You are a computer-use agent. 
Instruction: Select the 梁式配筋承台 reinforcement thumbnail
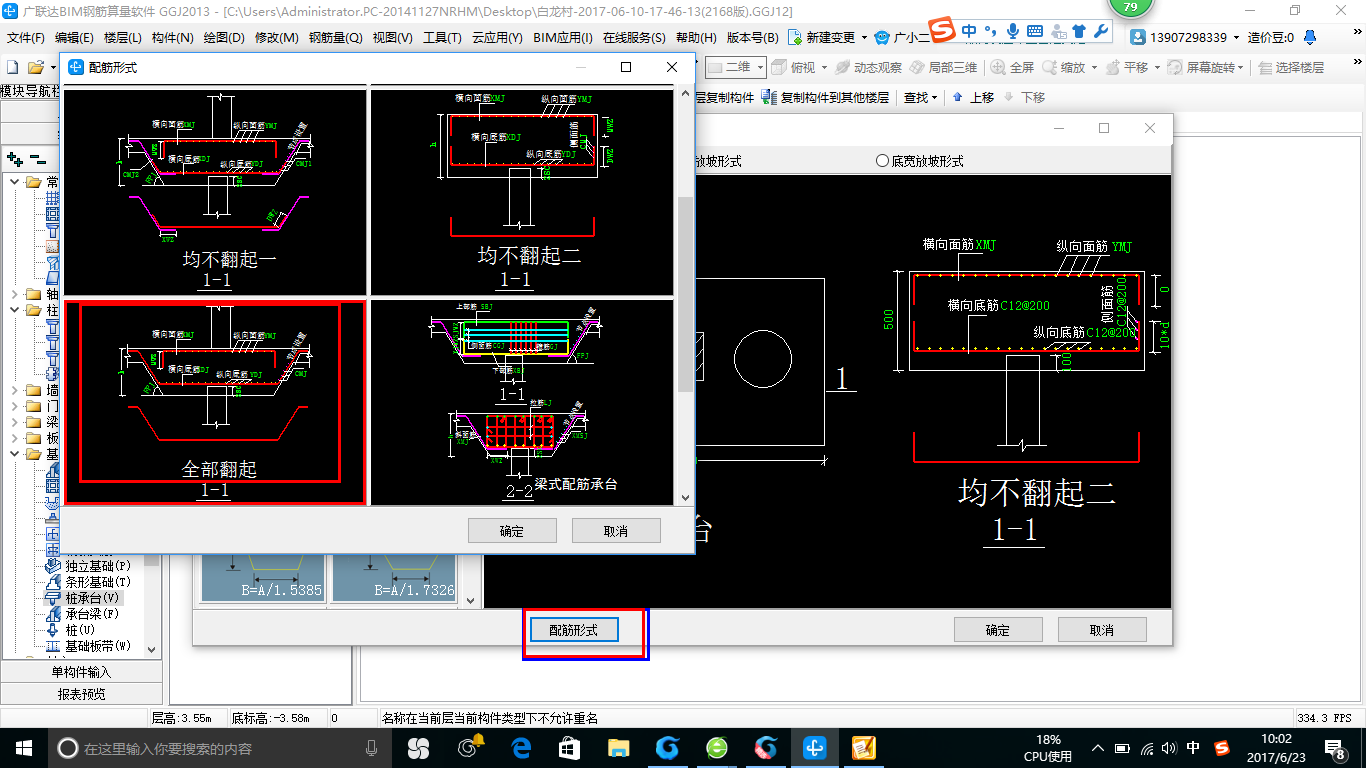[x=523, y=402]
